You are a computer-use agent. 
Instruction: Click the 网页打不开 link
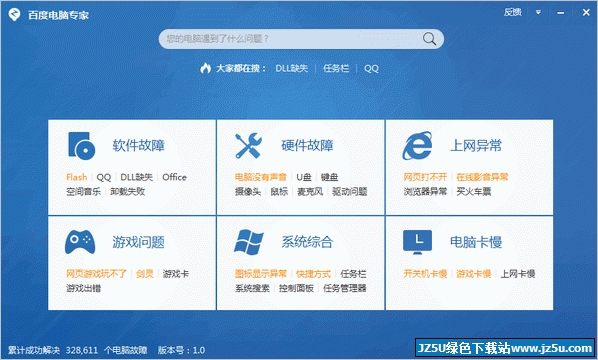(425, 177)
